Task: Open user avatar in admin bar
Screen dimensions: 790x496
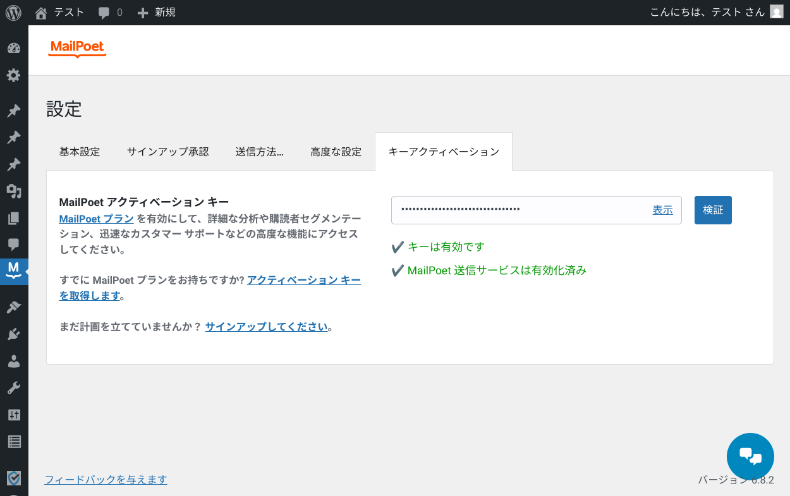Action: click(777, 12)
